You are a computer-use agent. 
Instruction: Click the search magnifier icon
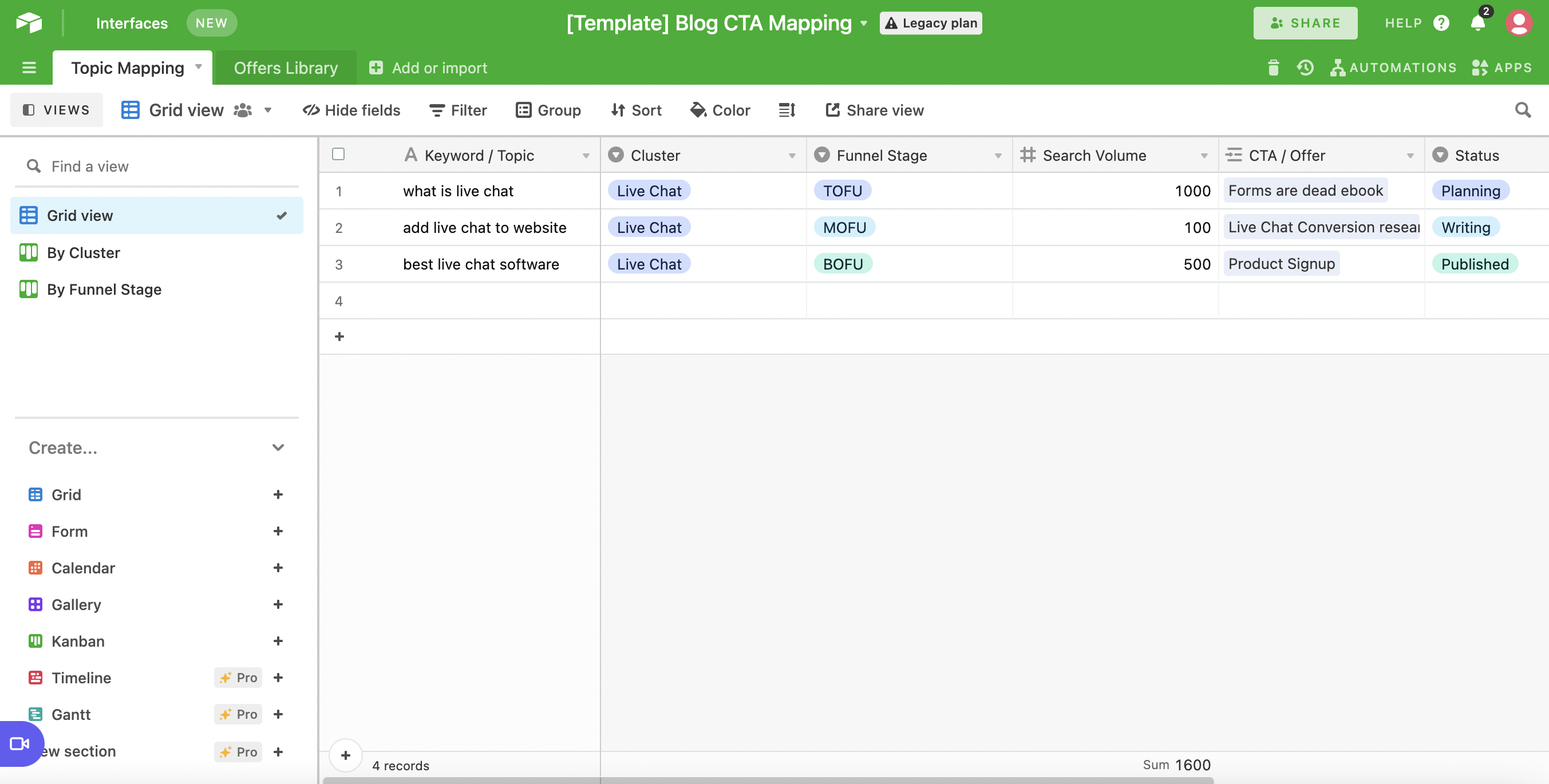click(x=1523, y=110)
